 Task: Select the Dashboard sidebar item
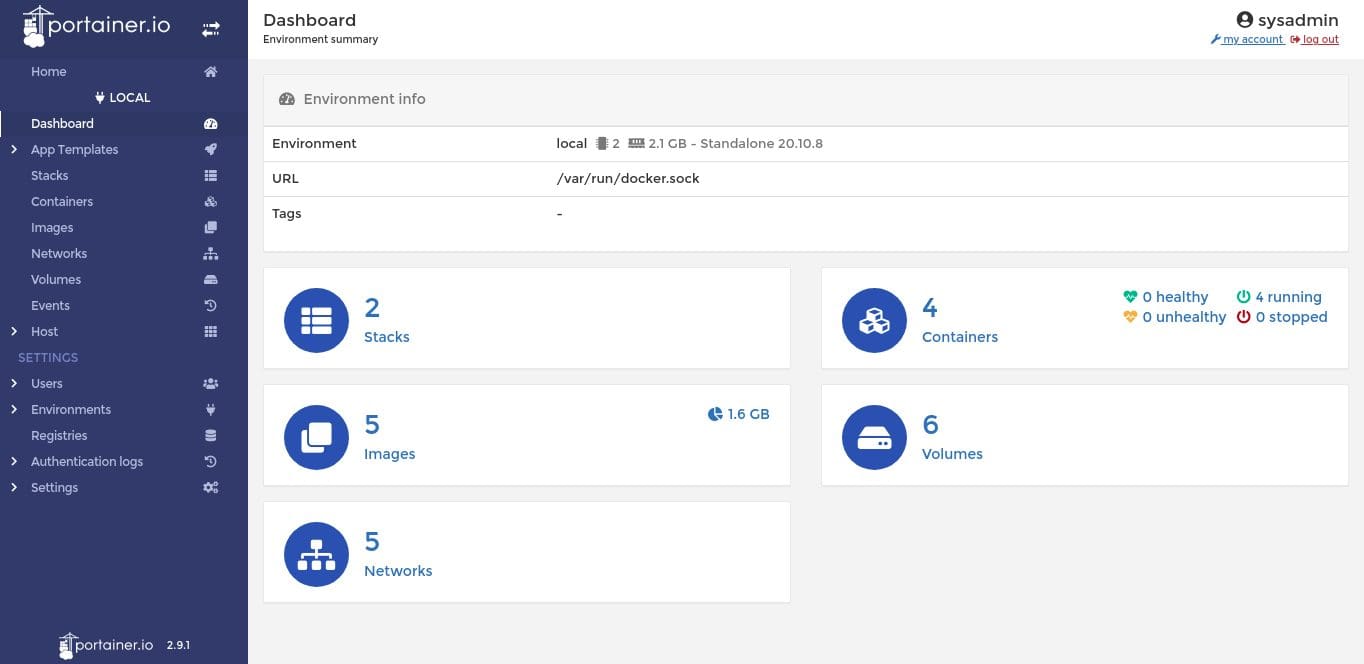point(62,124)
